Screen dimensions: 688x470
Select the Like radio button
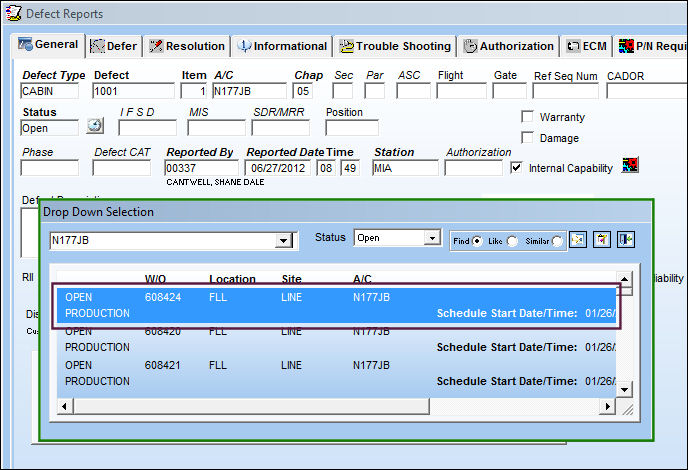click(x=512, y=241)
